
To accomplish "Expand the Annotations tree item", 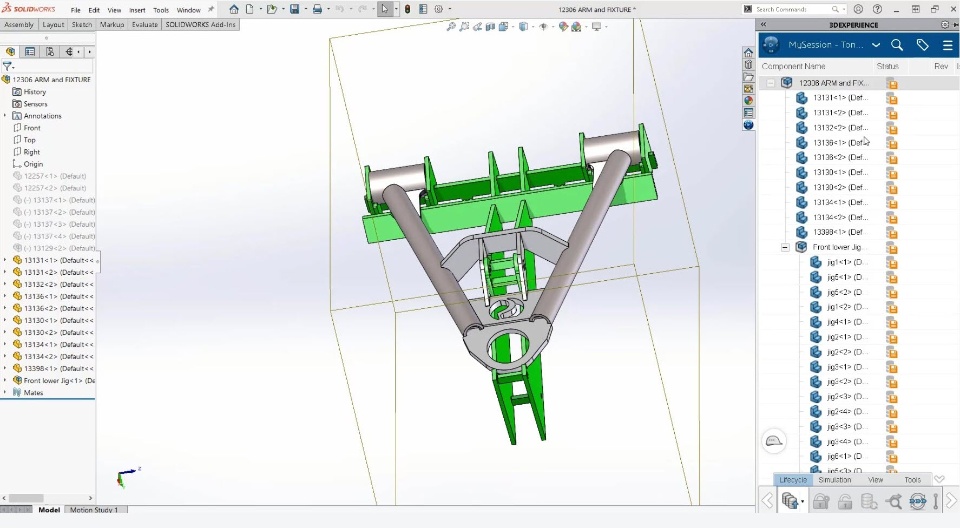I will 5,116.
